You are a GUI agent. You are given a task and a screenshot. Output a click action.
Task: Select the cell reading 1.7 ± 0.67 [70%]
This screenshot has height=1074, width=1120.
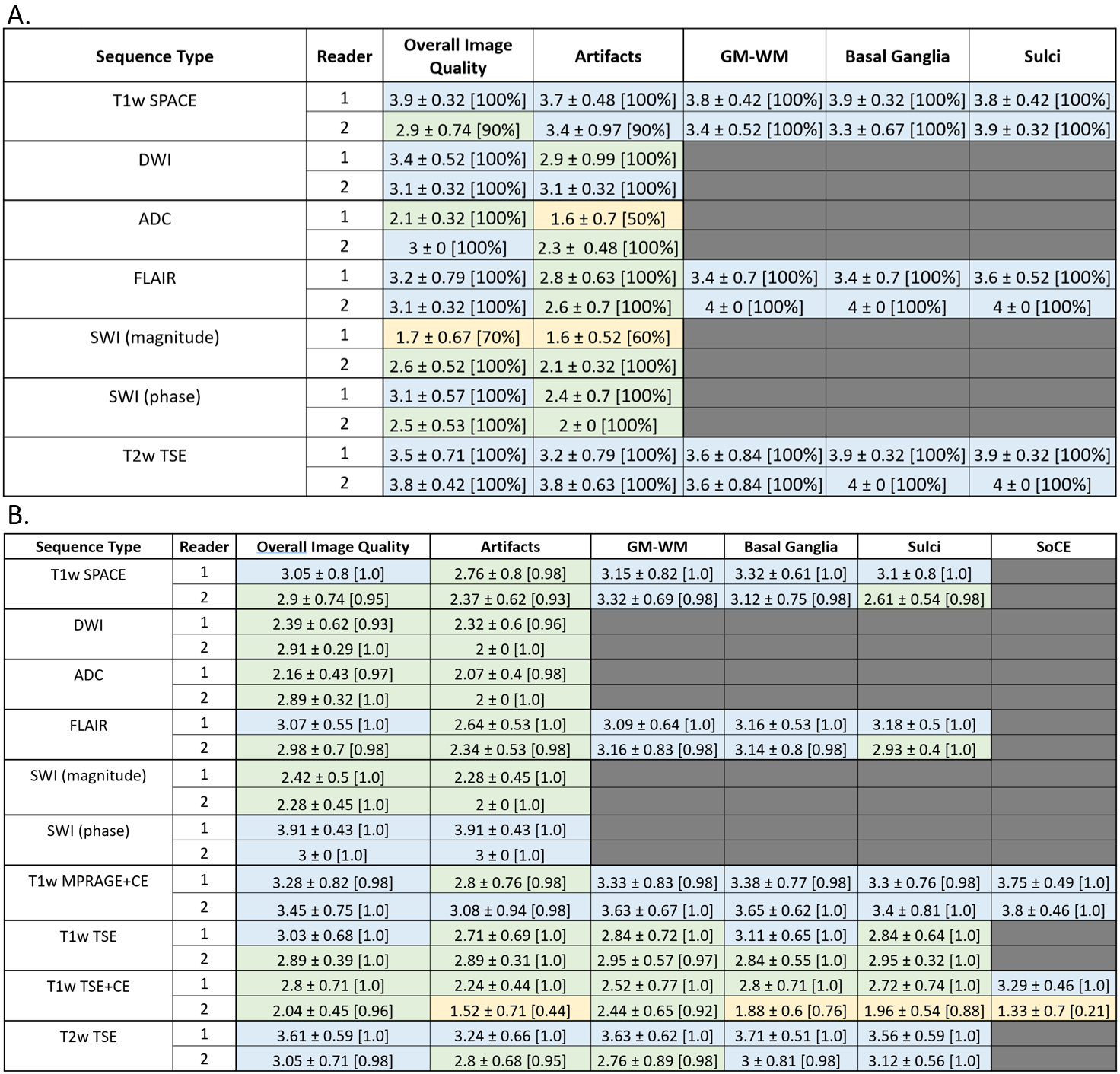pos(457,337)
